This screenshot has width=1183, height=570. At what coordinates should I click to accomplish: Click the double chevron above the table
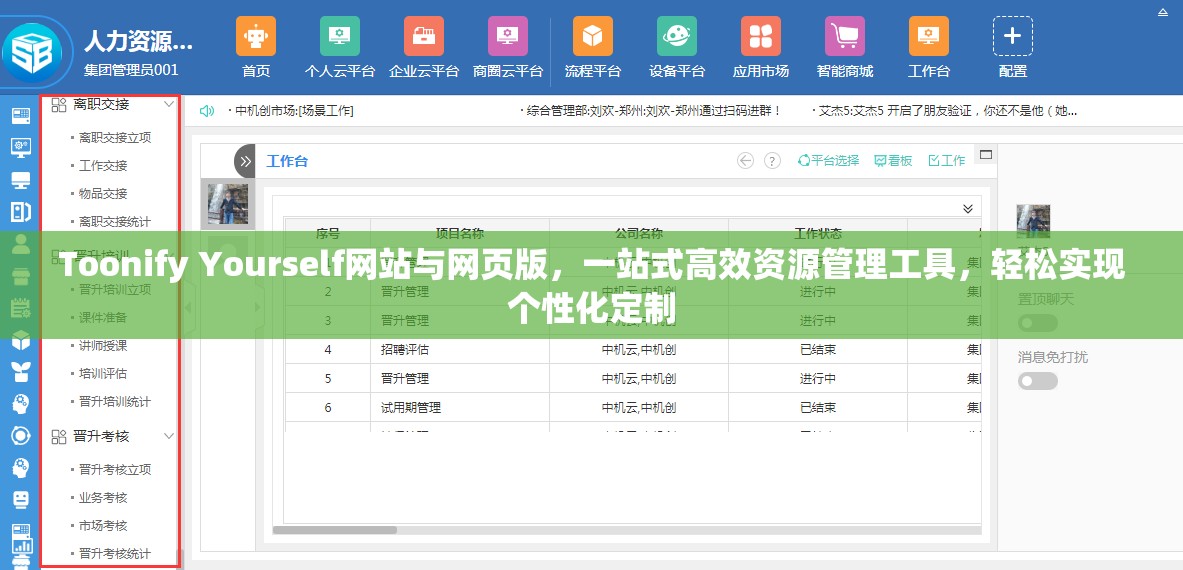pyautogui.click(x=968, y=209)
